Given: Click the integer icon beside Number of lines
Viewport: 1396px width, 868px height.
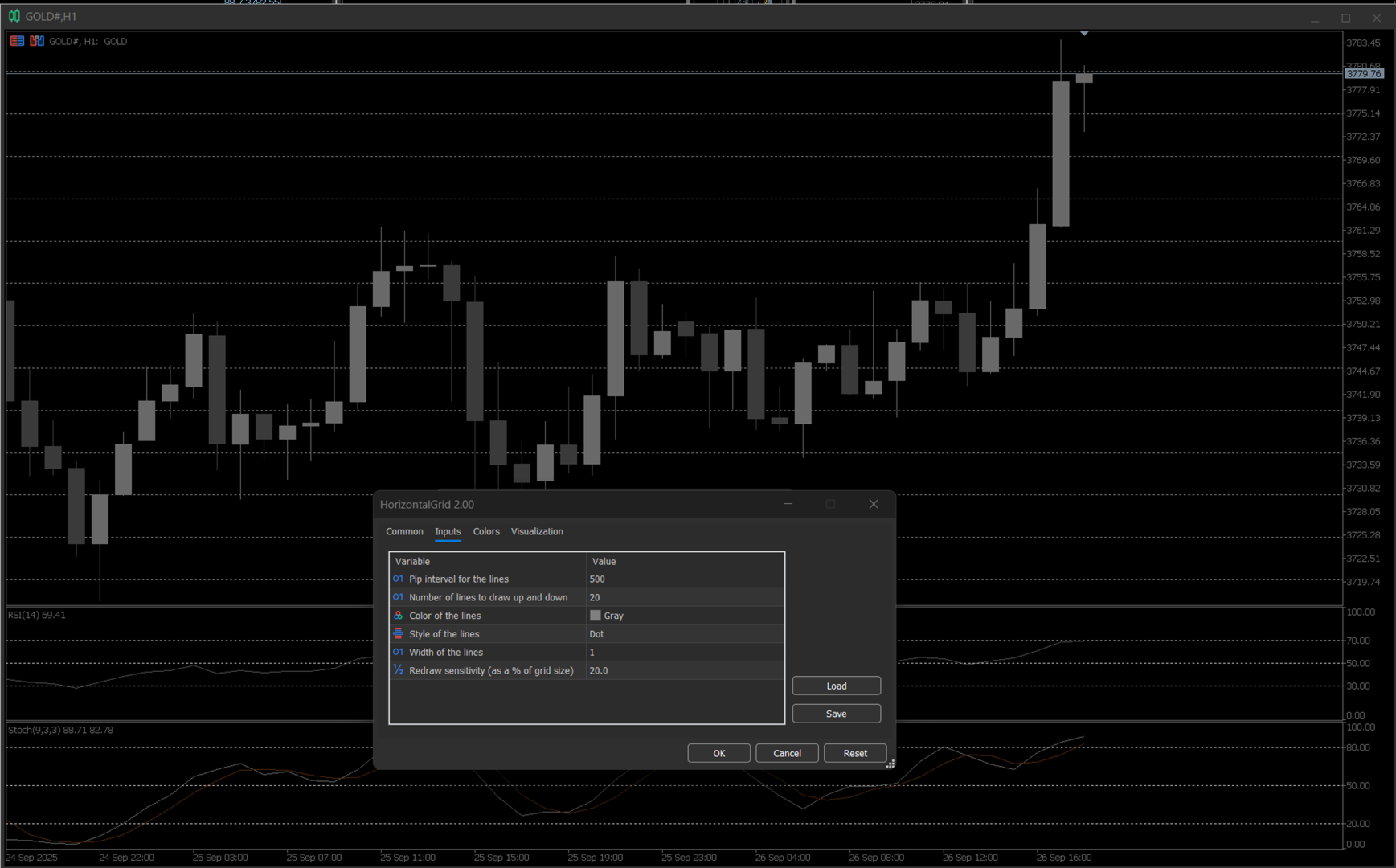Looking at the screenshot, I should [398, 597].
